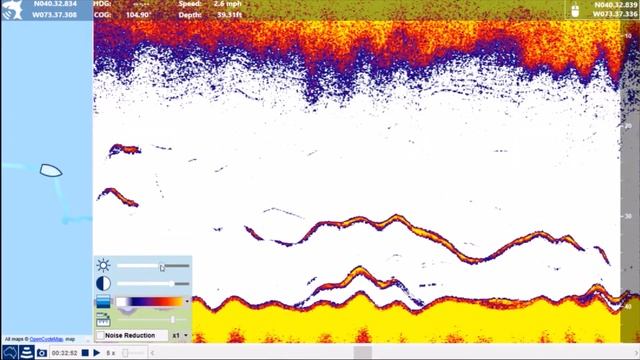Enable the Noise Reduction checkbox
This screenshot has width=640, height=360.
tap(100, 336)
